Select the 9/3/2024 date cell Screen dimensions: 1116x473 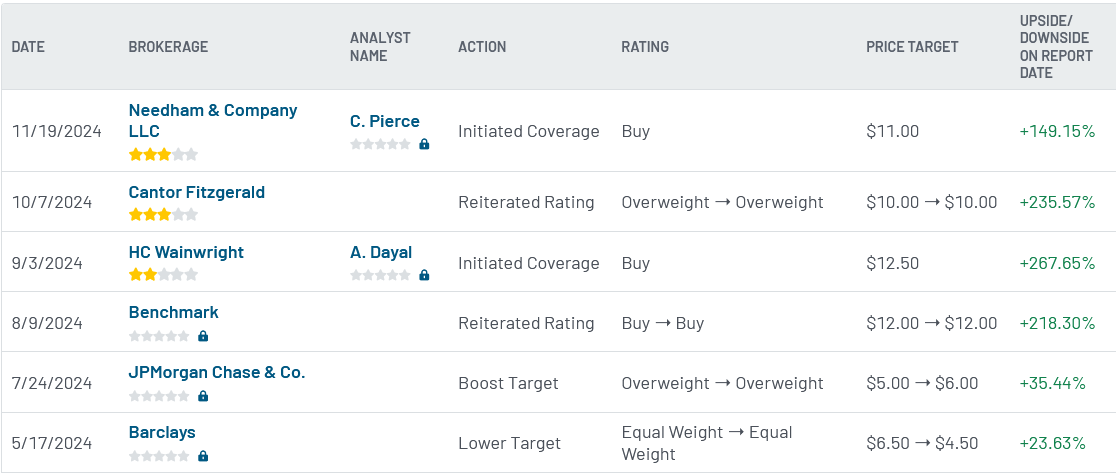click(x=47, y=263)
